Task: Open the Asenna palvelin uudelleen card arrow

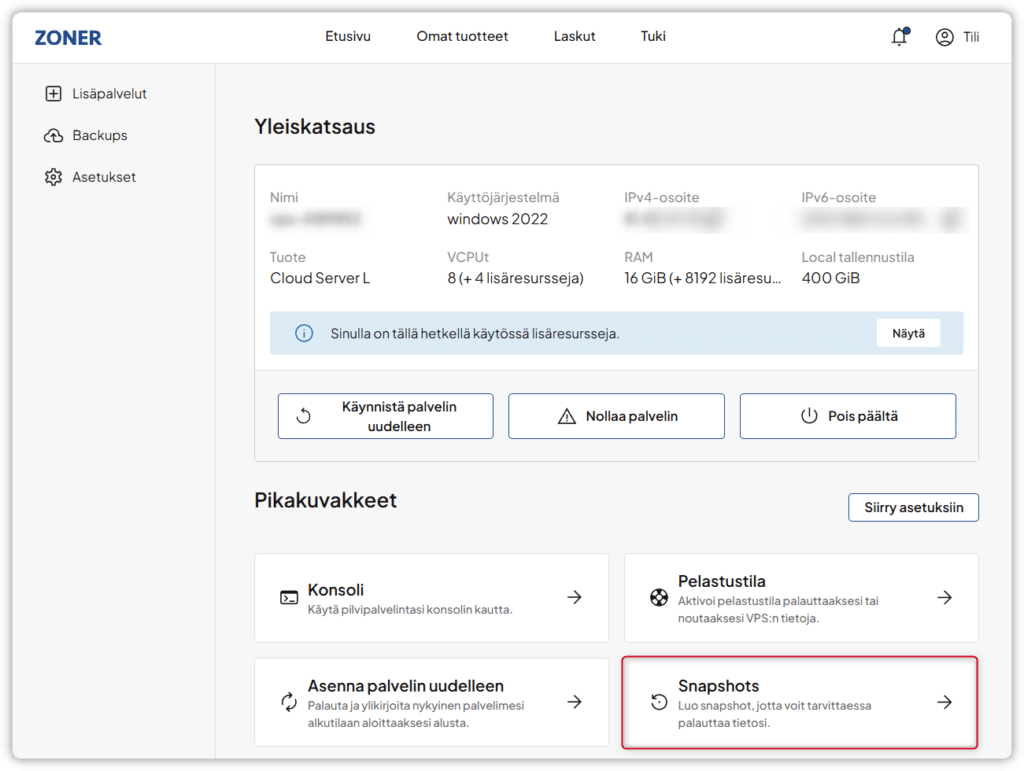Action: tap(574, 702)
